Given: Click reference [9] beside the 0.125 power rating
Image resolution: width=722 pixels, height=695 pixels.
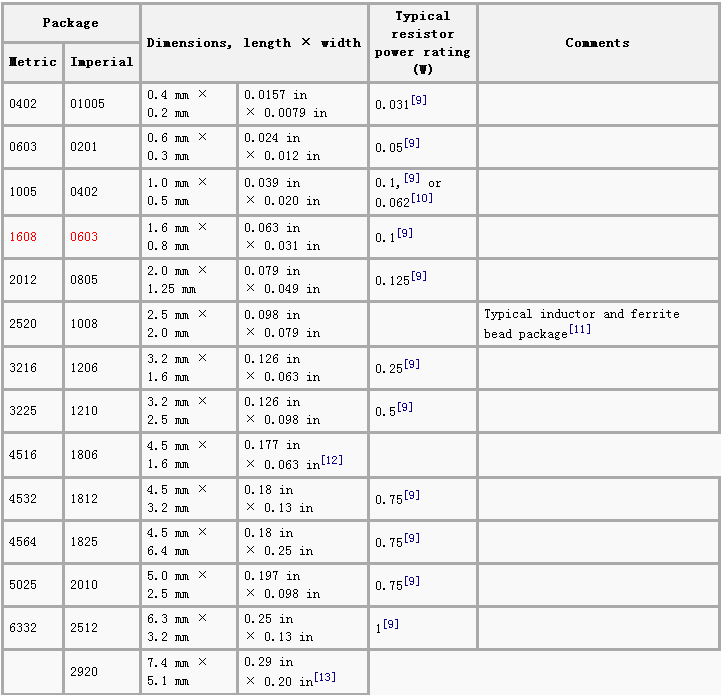Looking at the screenshot, I should tap(418, 276).
